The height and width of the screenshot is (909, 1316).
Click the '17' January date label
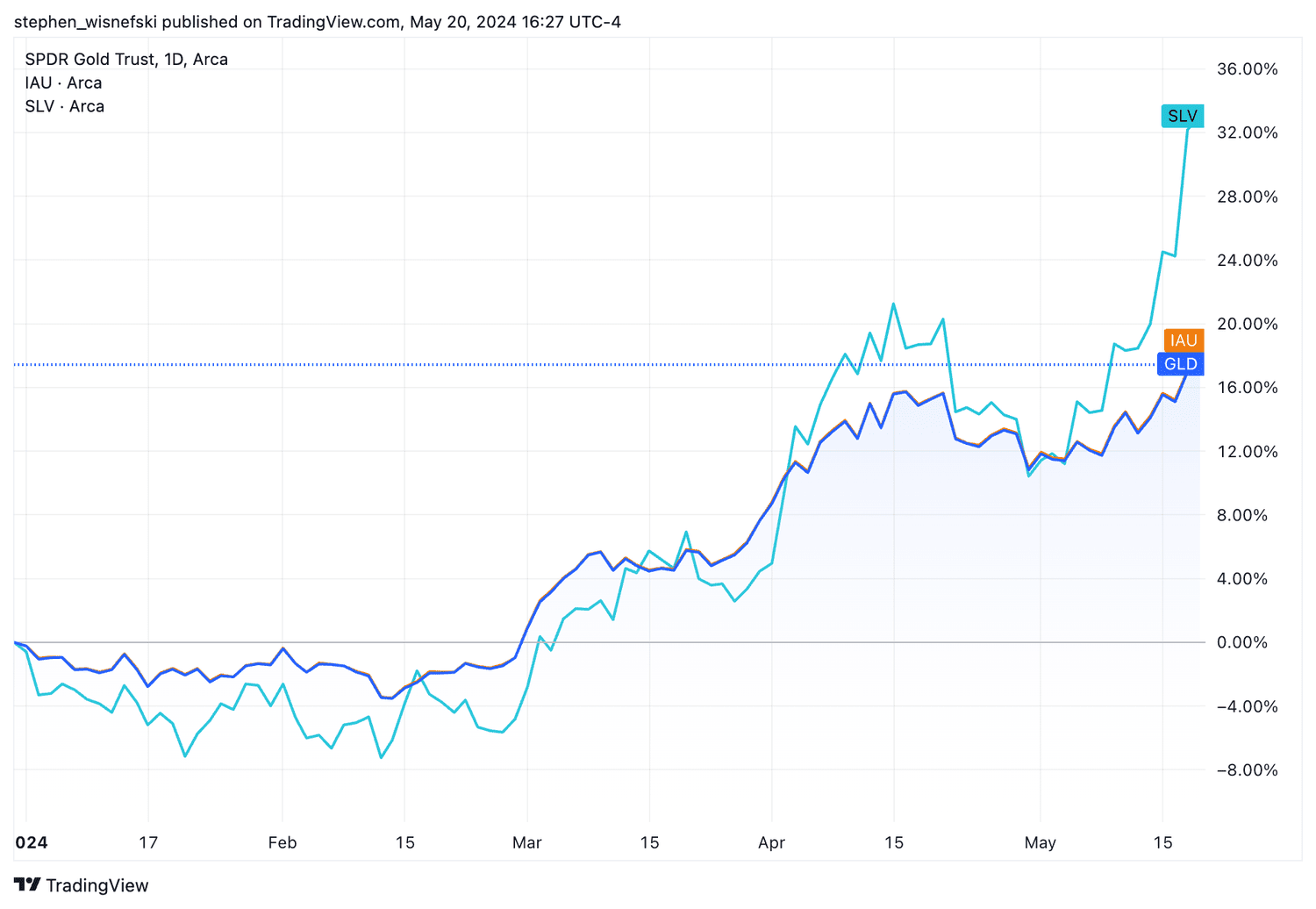pos(148,842)
